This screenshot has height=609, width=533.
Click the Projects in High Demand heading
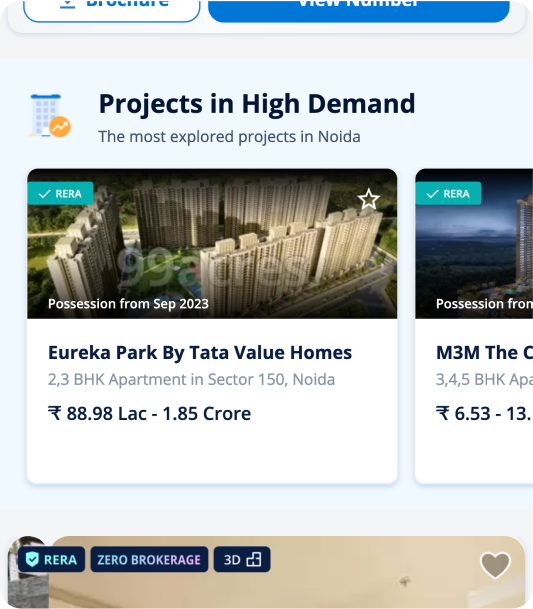coord(257,104)
